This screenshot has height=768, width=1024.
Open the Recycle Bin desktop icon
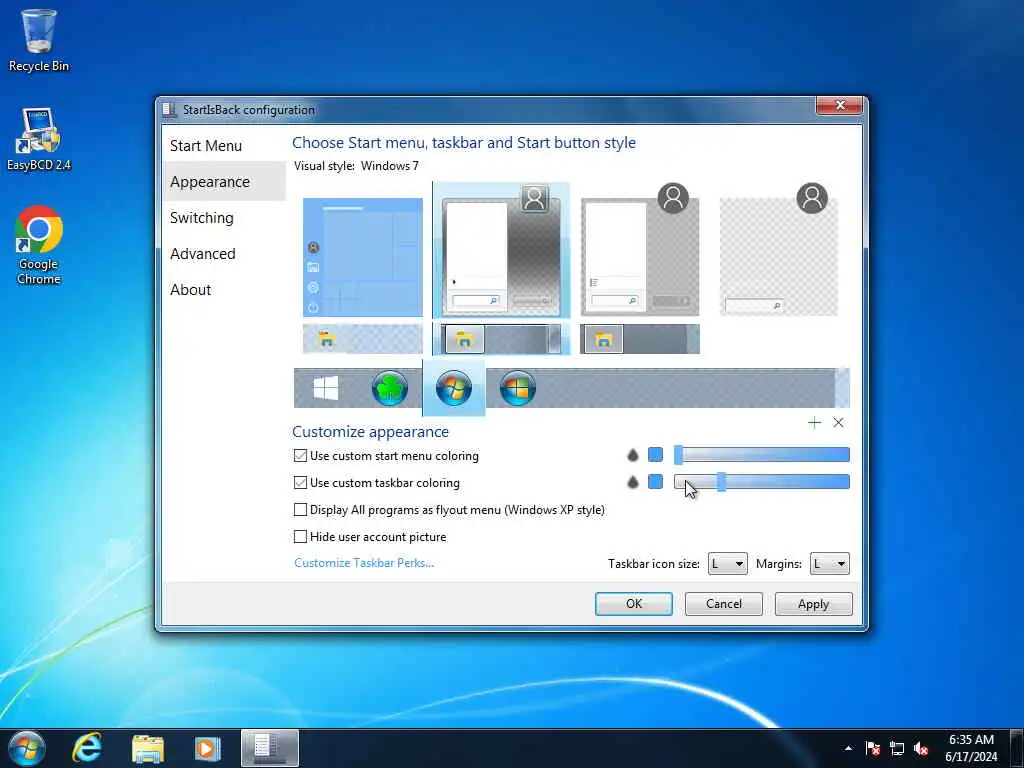pyautogui.click(x=39, y=40)
